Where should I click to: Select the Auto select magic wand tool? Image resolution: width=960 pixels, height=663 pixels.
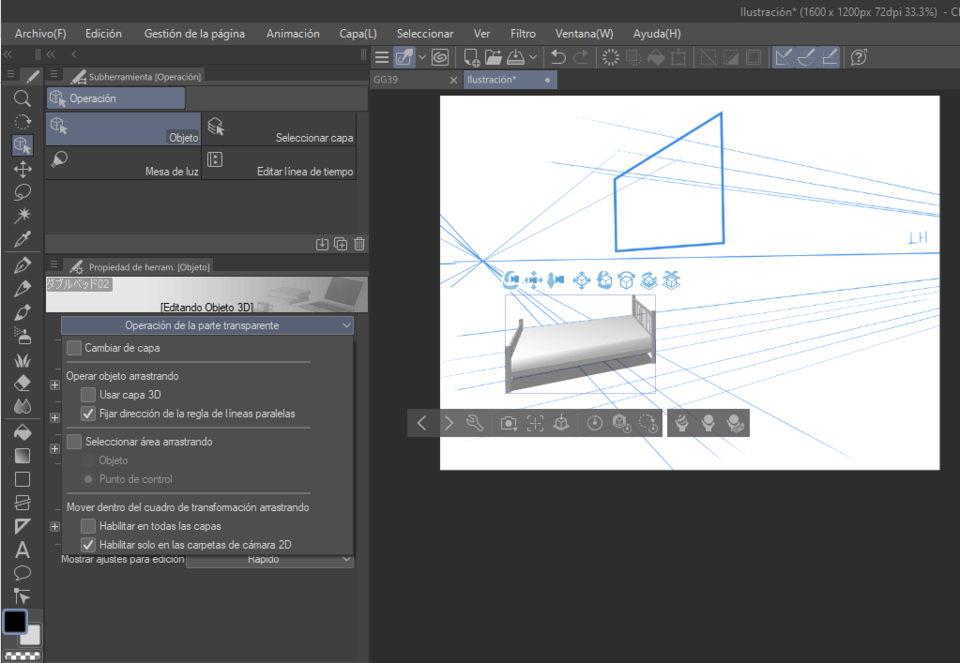click(23, 215)
